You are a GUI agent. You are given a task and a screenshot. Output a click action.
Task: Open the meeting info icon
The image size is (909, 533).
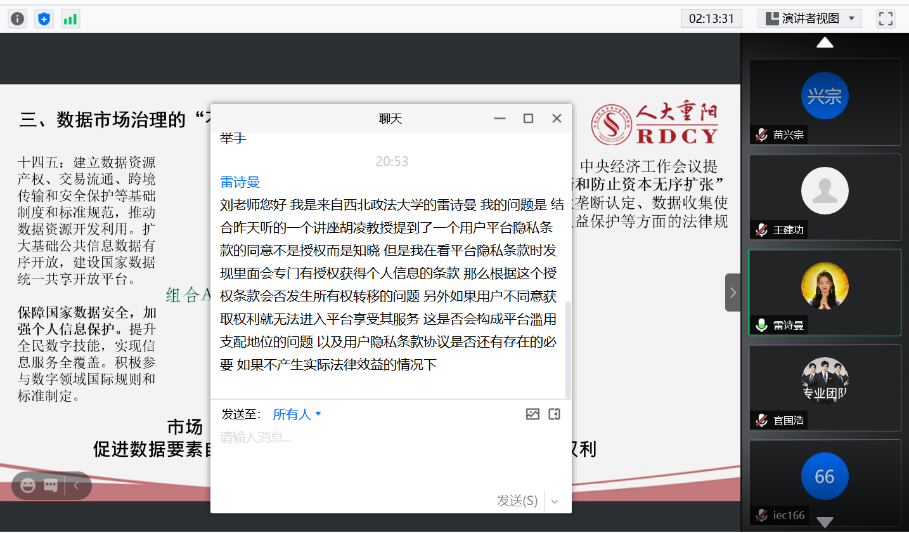(x=17, y=18)
